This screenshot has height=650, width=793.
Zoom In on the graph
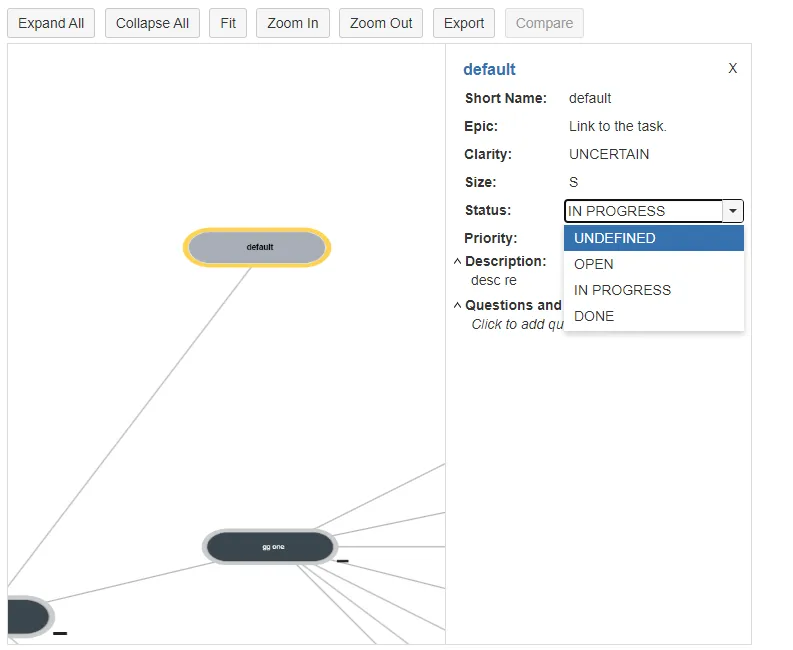point(293,23)
